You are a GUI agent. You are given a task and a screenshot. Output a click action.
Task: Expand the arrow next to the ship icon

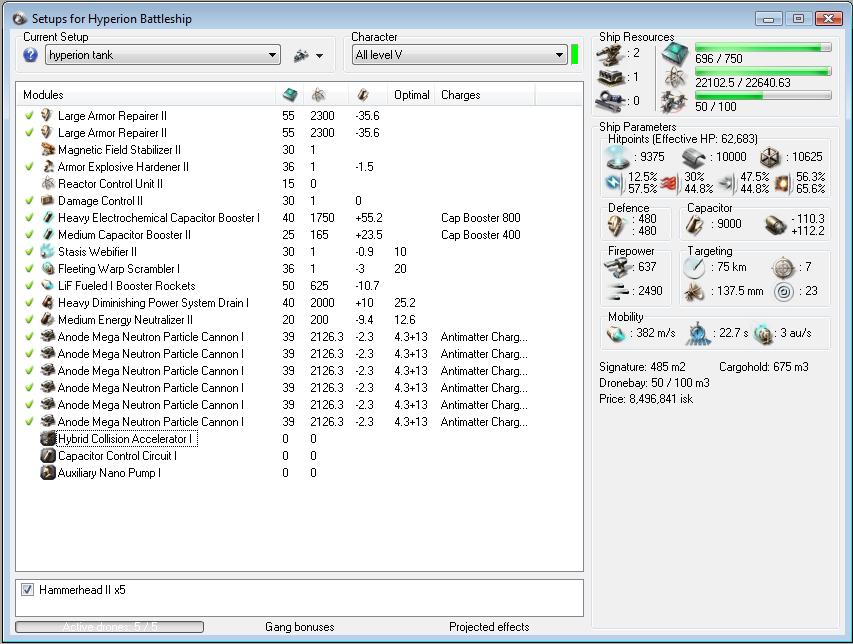click(x=319, y=55)
